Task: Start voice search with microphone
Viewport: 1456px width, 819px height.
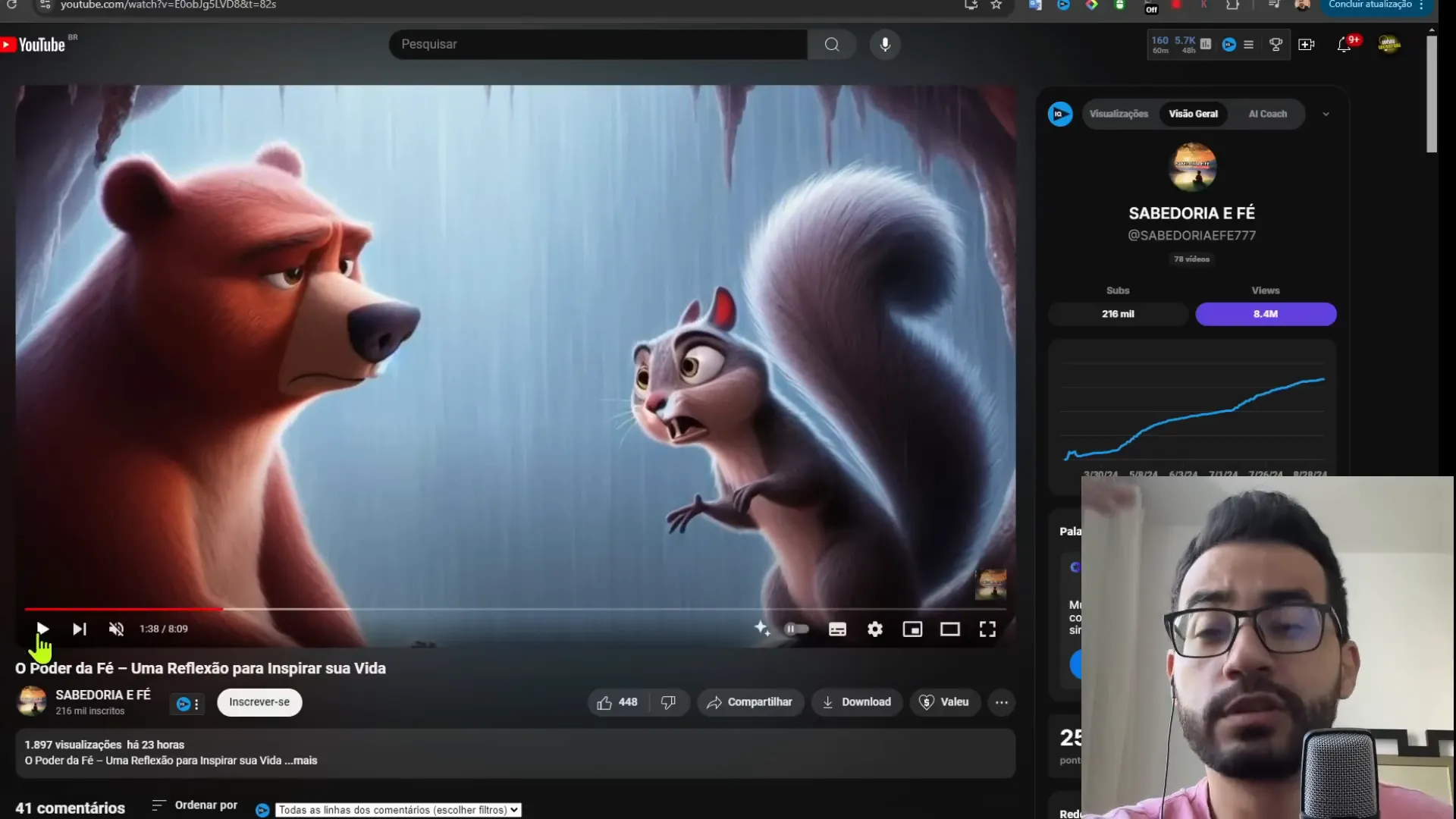Action: coord(885,44)
